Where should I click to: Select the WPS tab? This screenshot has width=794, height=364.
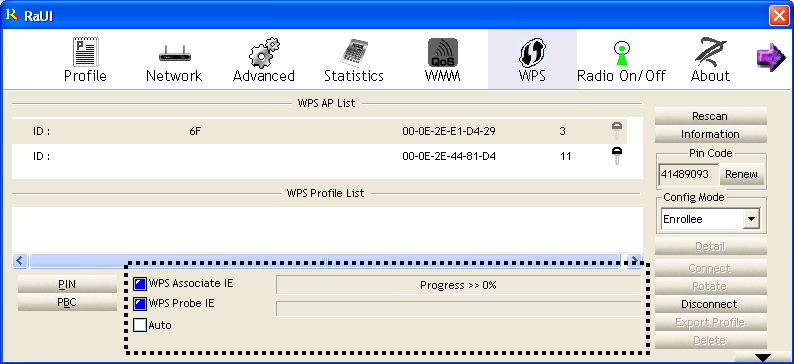coord(532,59)
